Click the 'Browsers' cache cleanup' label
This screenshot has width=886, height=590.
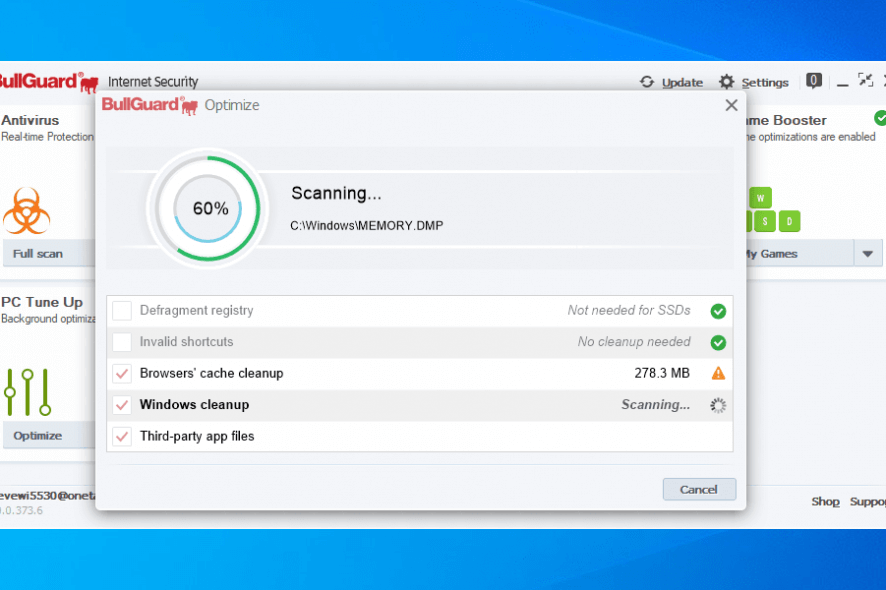(211, 374)
